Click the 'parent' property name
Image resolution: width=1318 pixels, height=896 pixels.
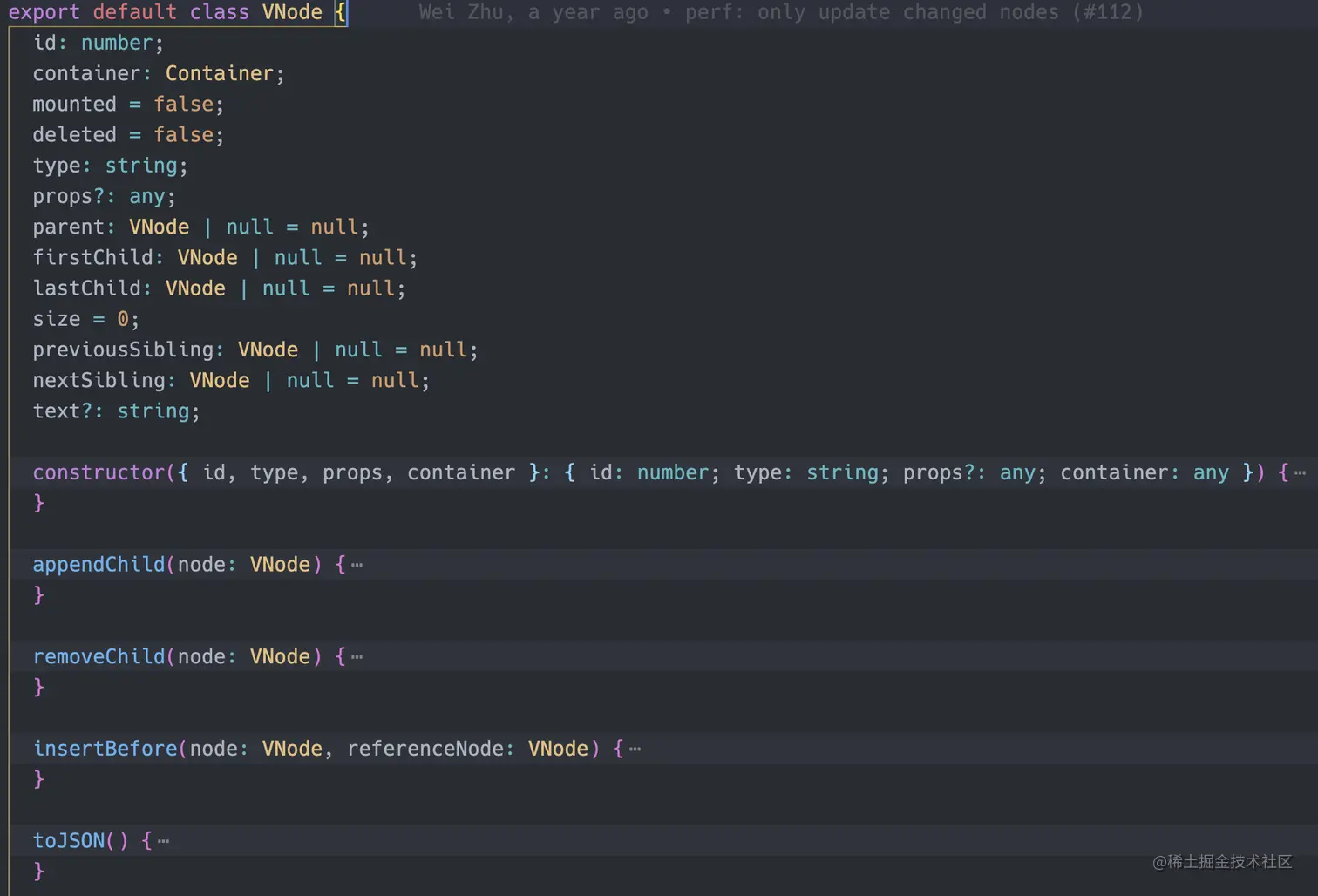(x=68, y=227)
